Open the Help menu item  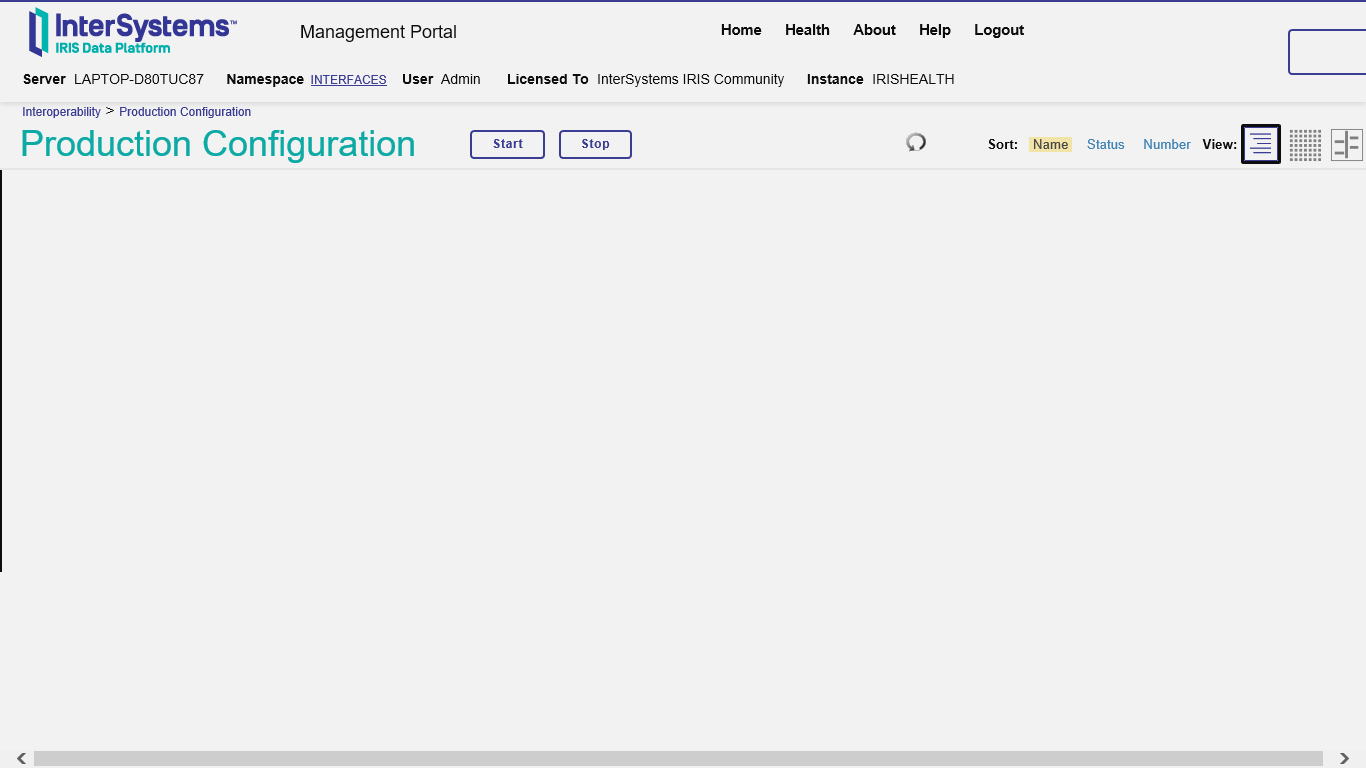(935, 30)
